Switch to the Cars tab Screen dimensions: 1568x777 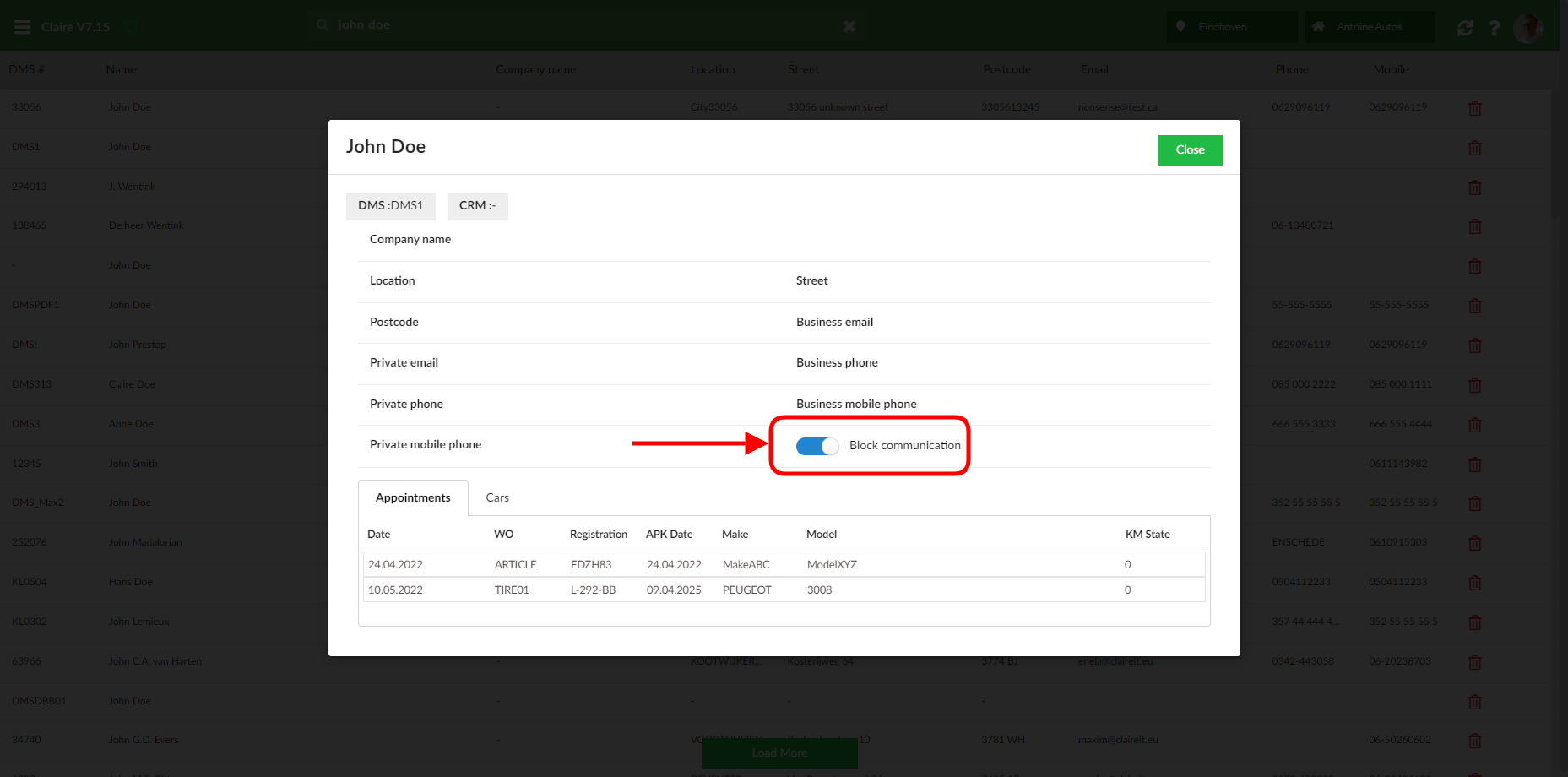point(497,498)
